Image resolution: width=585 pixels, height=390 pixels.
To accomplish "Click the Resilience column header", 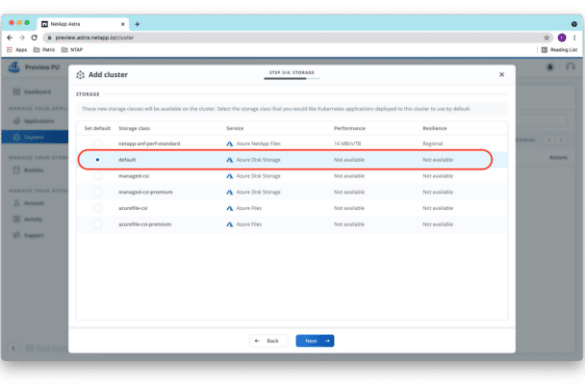I will [434, 128].
